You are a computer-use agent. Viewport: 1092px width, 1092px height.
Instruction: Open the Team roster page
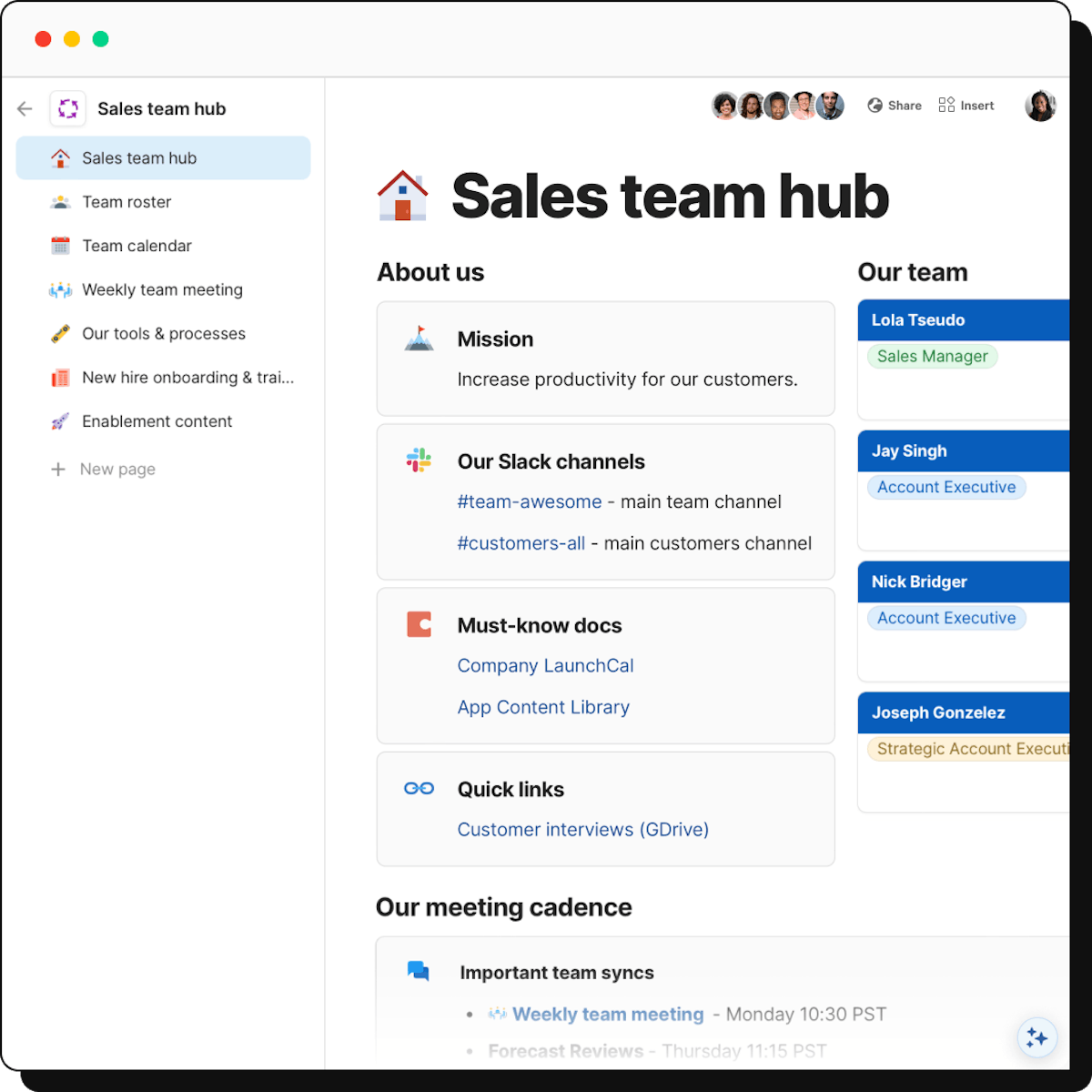[x=126, y=202]
